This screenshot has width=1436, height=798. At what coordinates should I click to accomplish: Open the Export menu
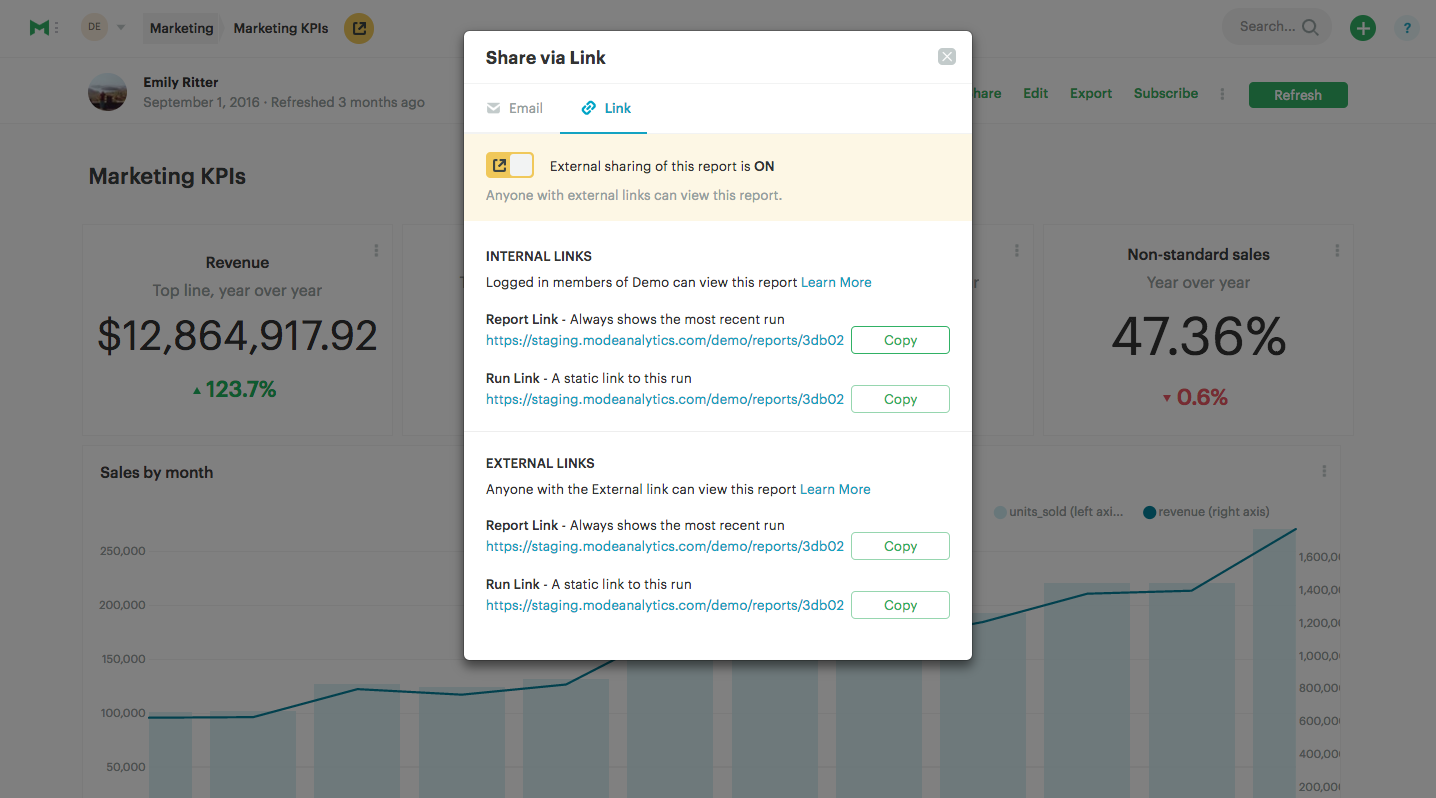tap(1091, 93)
